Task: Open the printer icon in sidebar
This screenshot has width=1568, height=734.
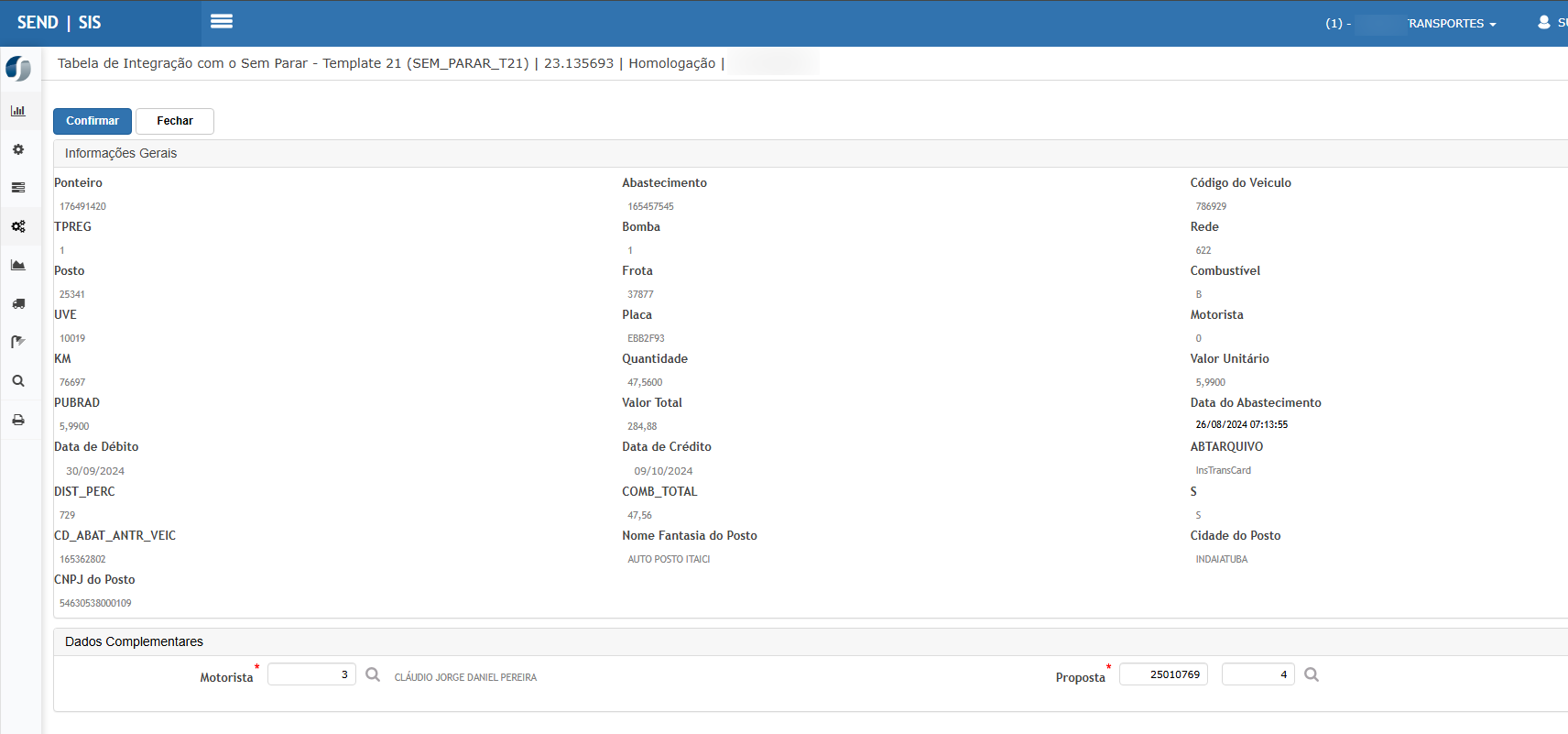Action: [18, 420]
